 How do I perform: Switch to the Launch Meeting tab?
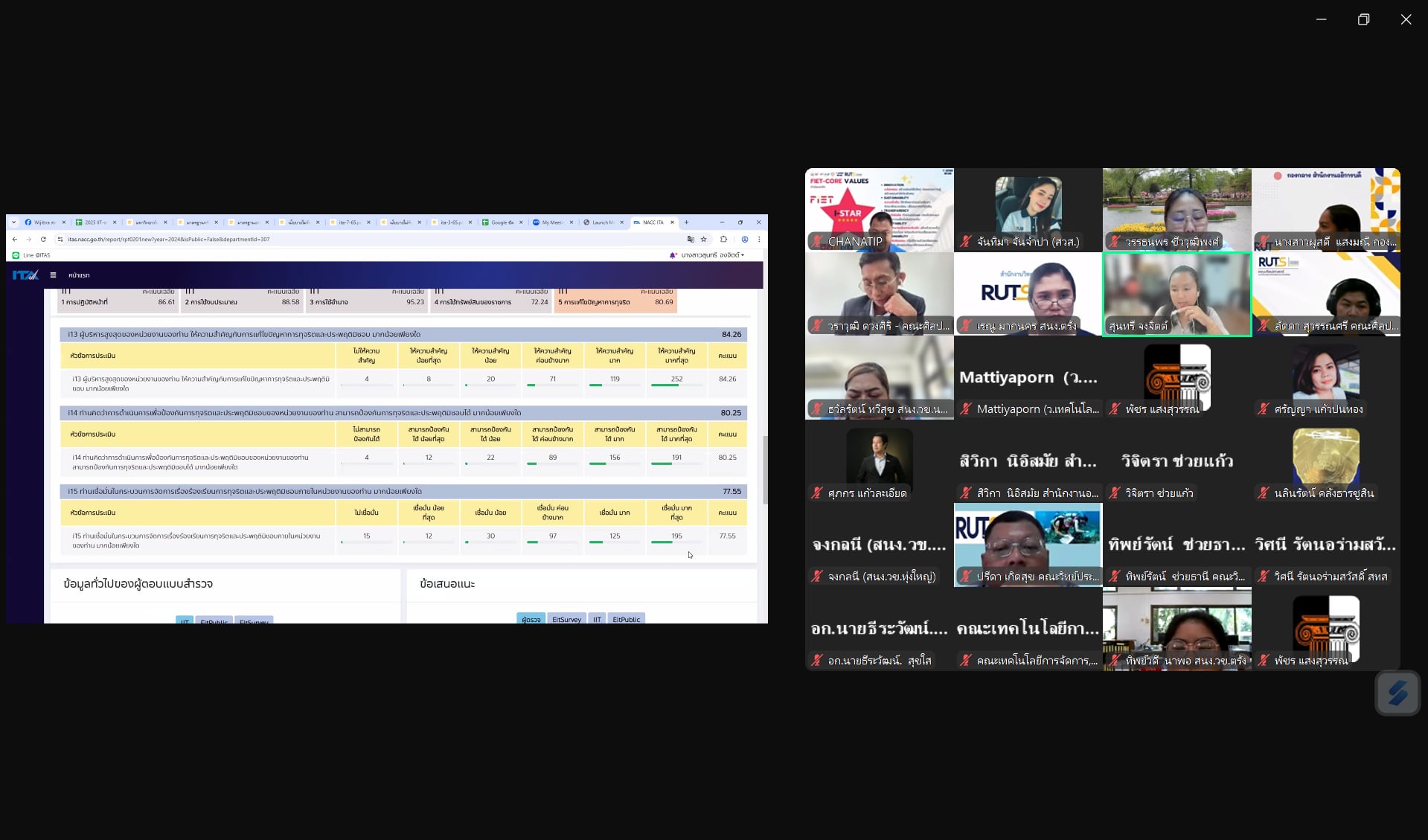point(603,222)
